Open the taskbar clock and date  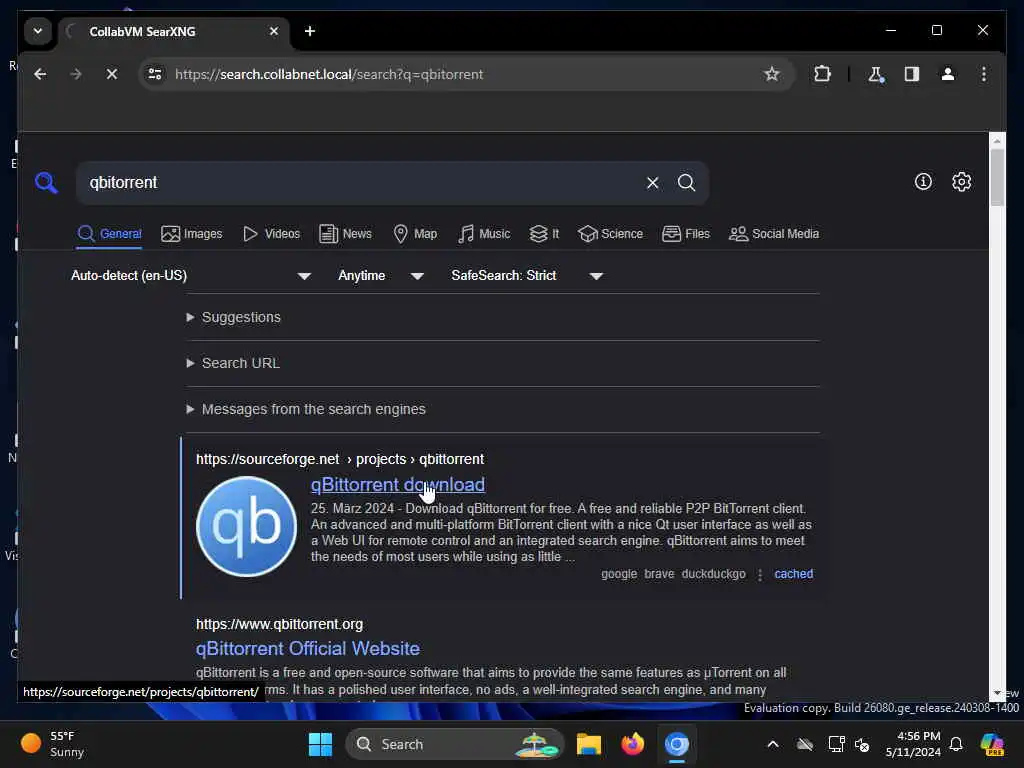click(913, 744)
